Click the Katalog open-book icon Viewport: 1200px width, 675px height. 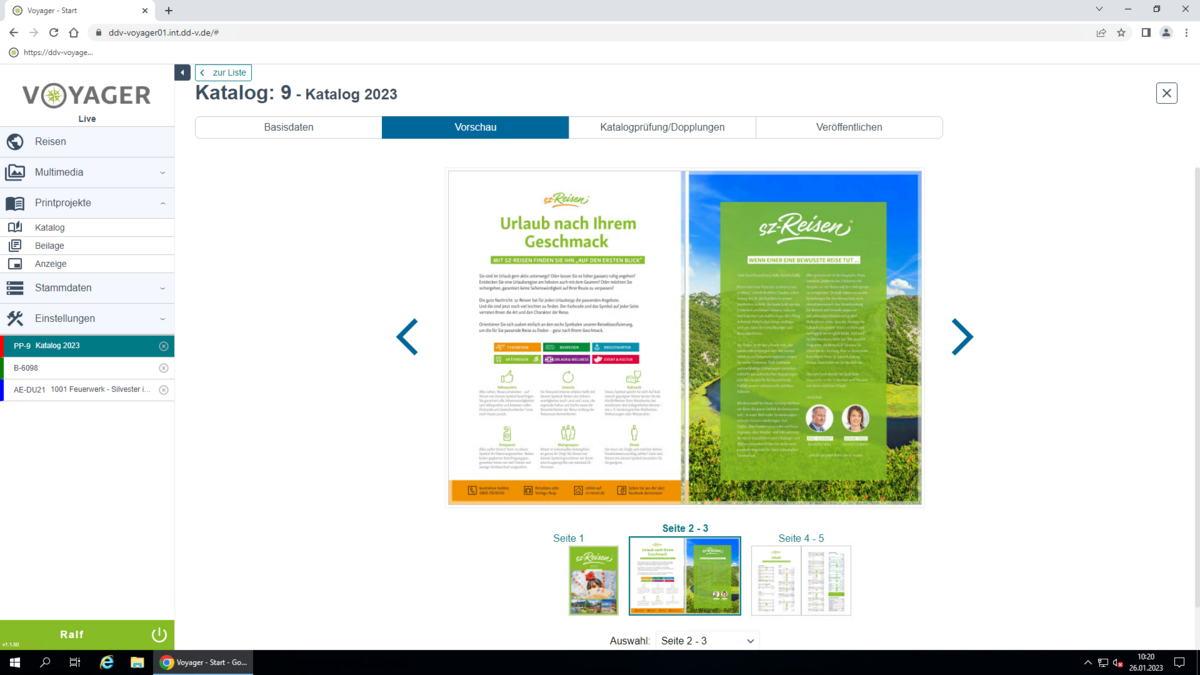coord(15,228)
